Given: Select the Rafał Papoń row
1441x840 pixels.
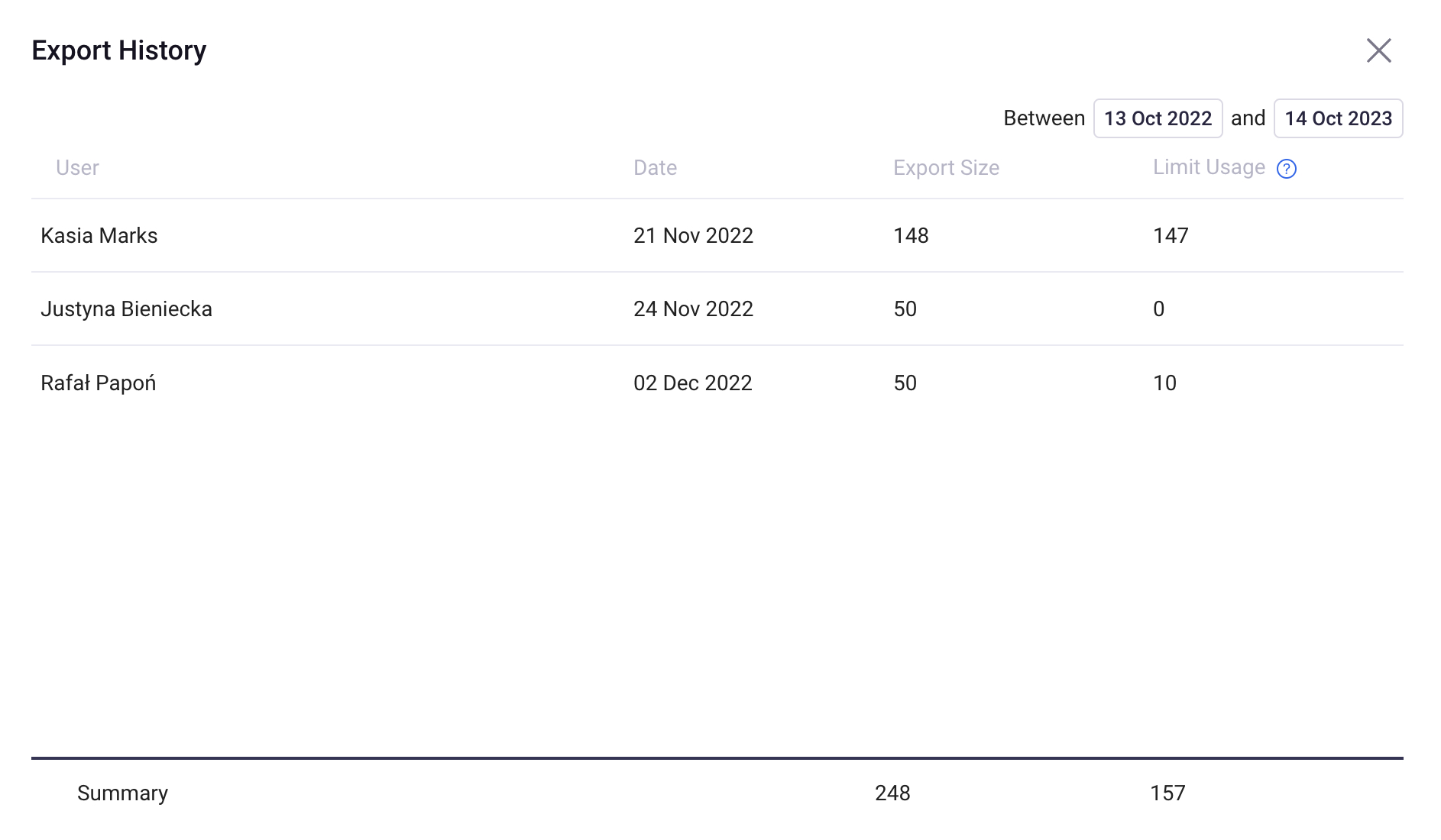Looking at the screenshot, I should 717,383.
